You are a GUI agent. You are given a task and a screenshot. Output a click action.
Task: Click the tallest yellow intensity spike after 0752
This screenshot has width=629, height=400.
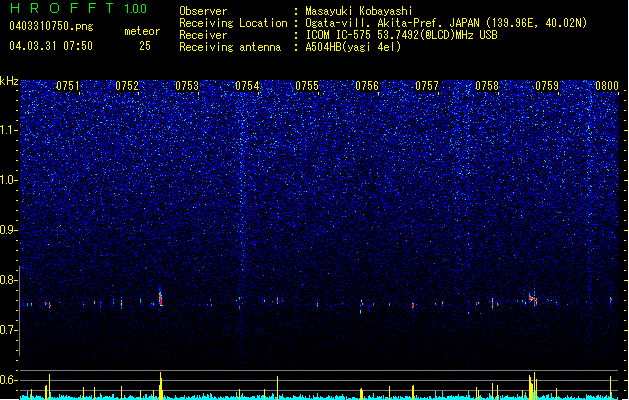pos(160,386)
